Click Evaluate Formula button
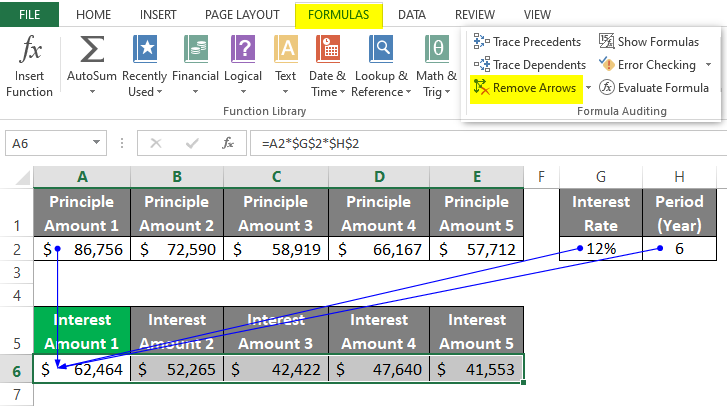 coord(654,88)
